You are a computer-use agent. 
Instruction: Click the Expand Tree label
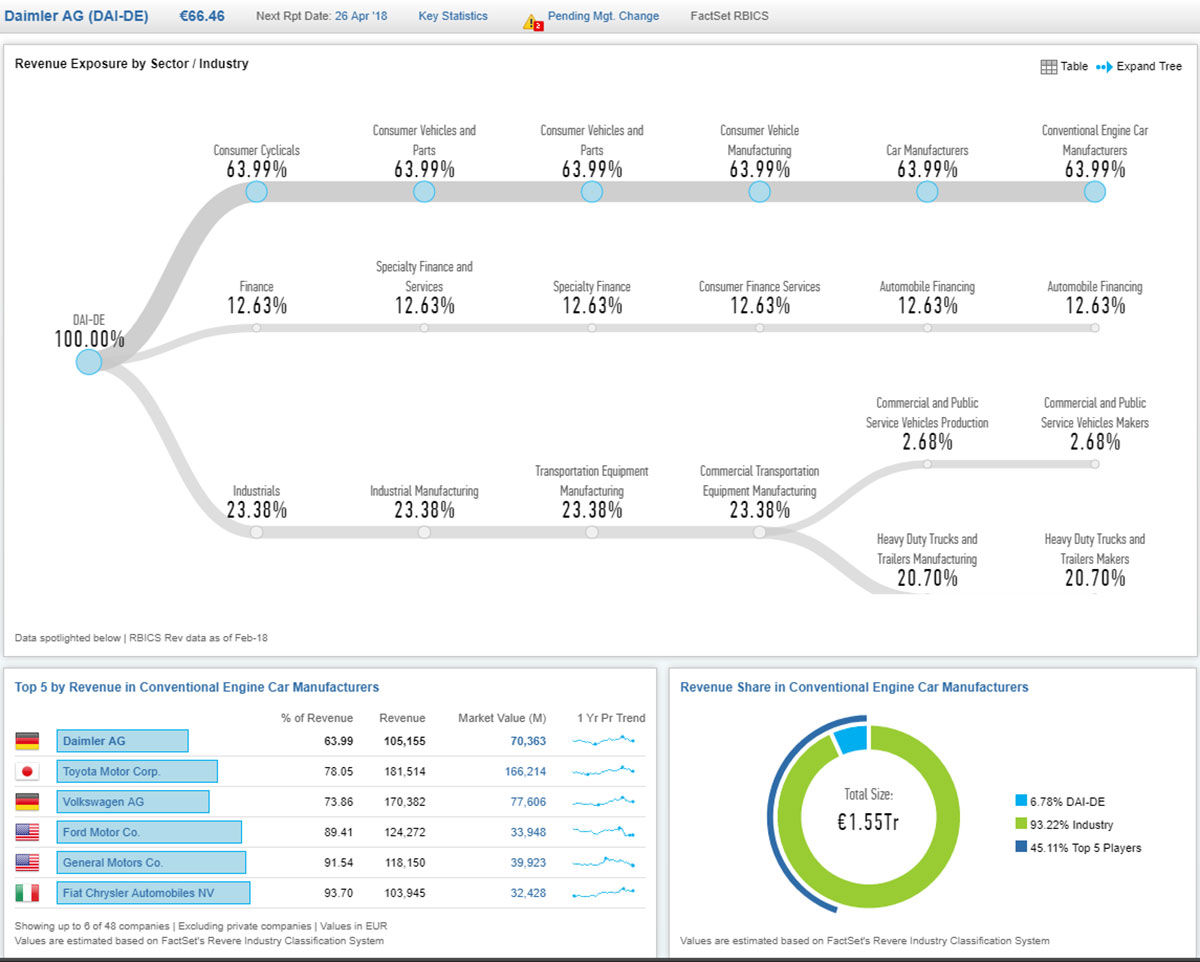1149,67
